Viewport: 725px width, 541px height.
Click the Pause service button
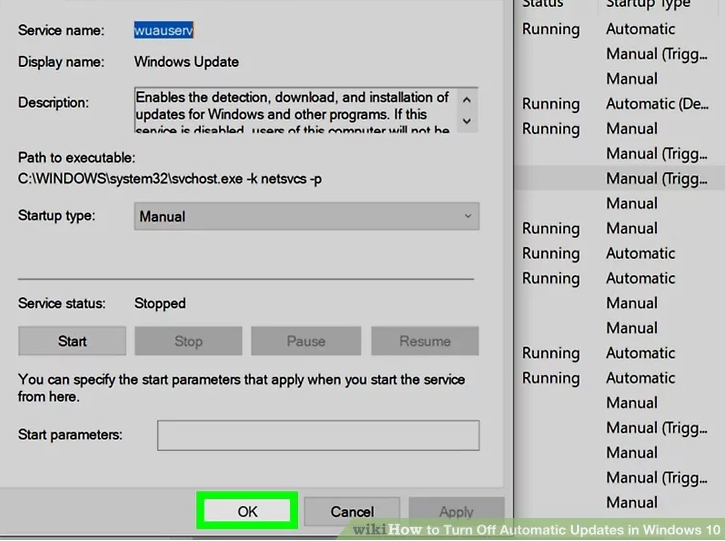[305, 341]
